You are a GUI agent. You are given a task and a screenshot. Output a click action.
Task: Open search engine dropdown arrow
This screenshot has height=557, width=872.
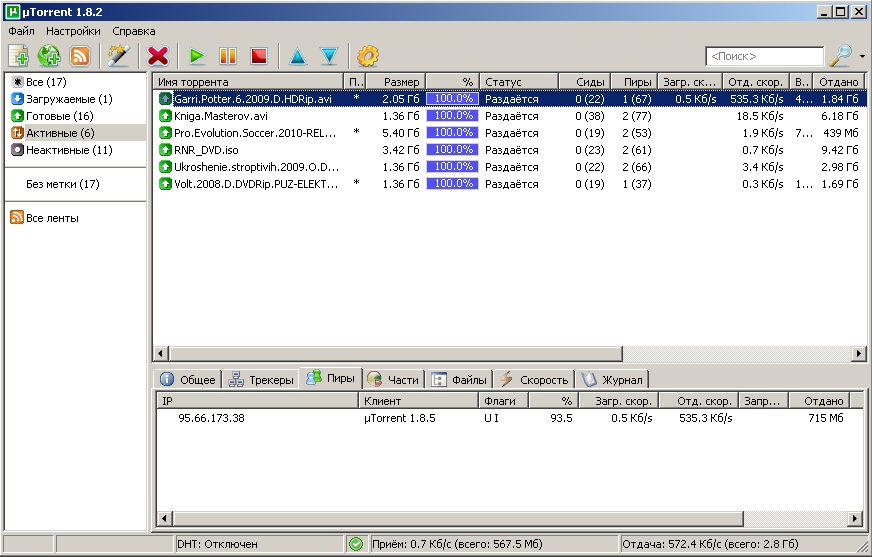(x=862, y=57)
